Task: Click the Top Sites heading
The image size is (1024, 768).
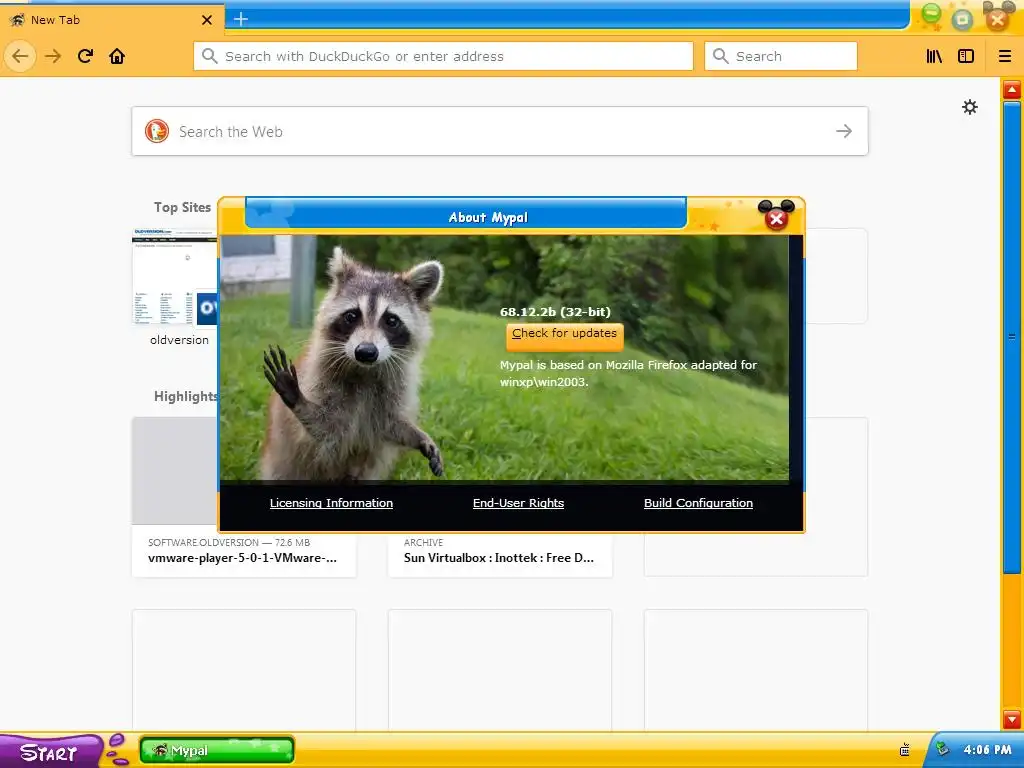Action: pos(182,207)
